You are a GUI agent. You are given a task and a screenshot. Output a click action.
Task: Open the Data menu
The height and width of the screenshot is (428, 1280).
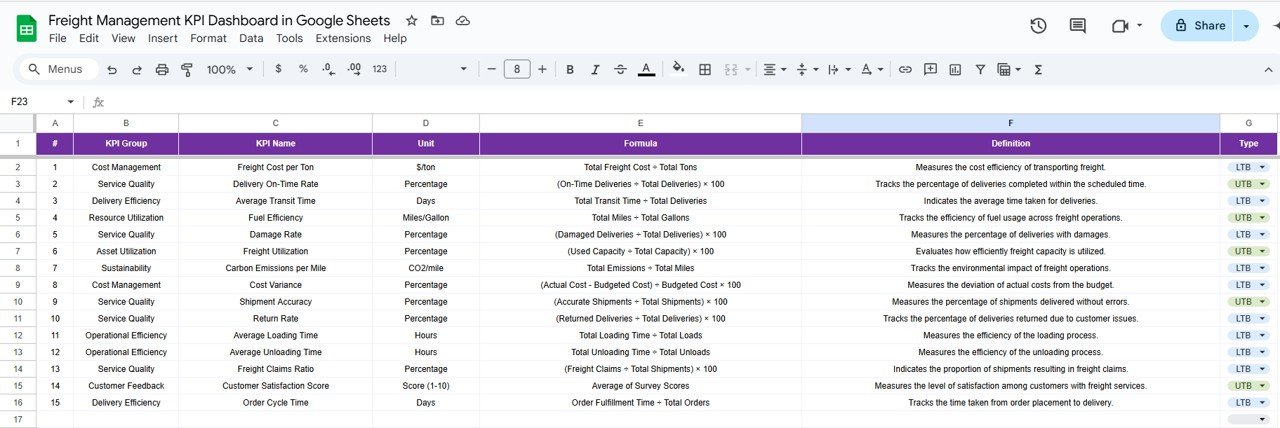(251, 38)
